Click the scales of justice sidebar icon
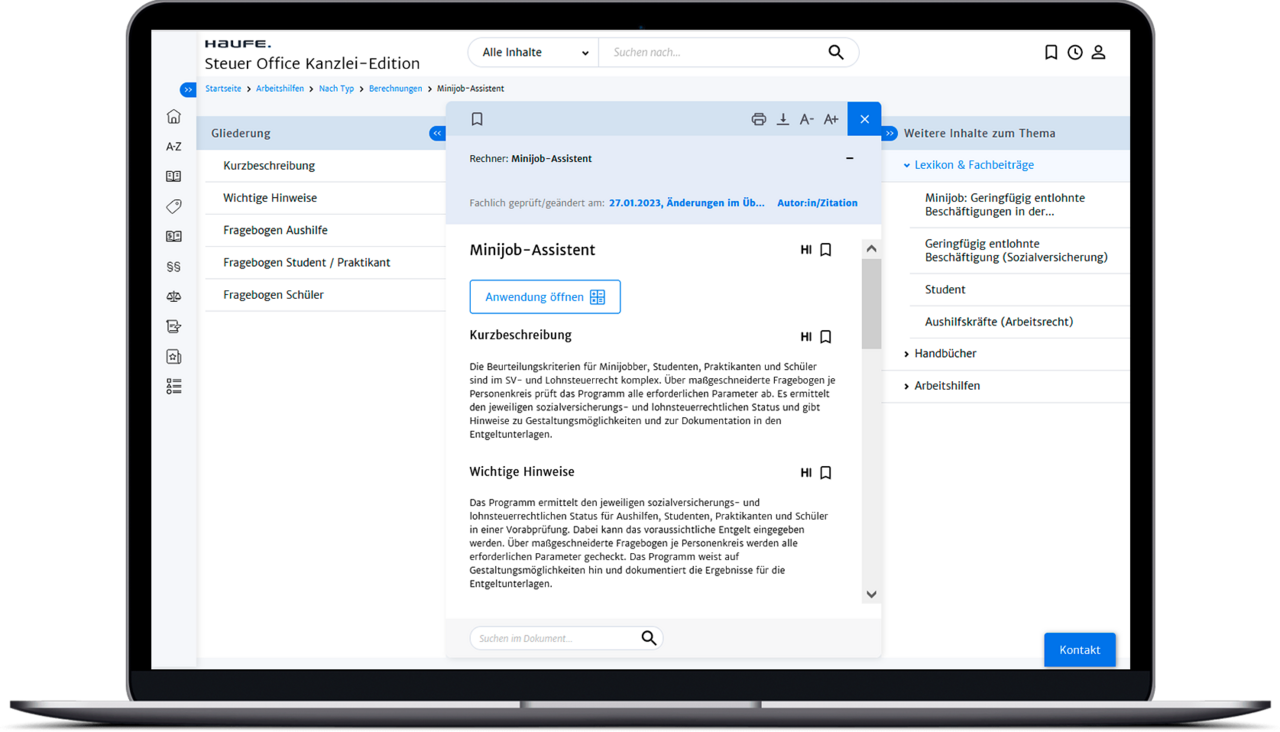1280x732 pixels. coord(173,296)
